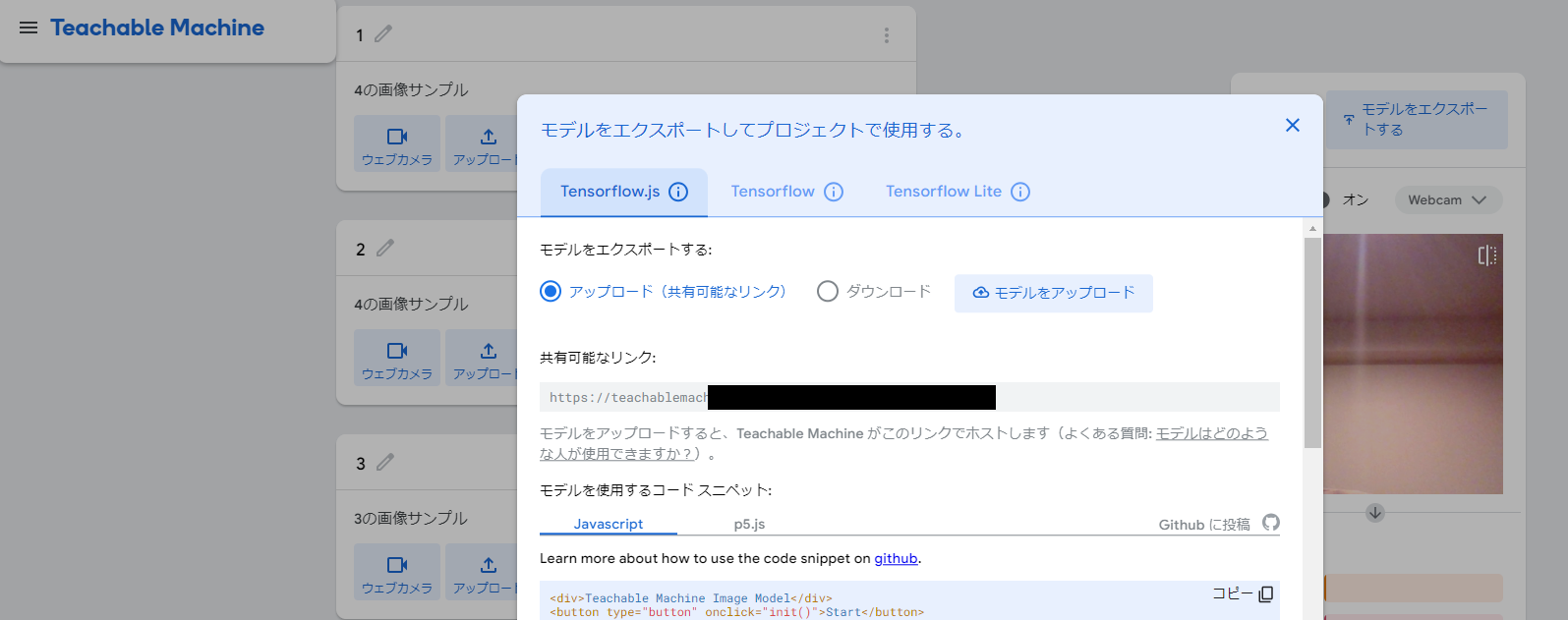1568x620 pixels.
Task: Edit class 3 name with pencil icon
Action: 385,463
